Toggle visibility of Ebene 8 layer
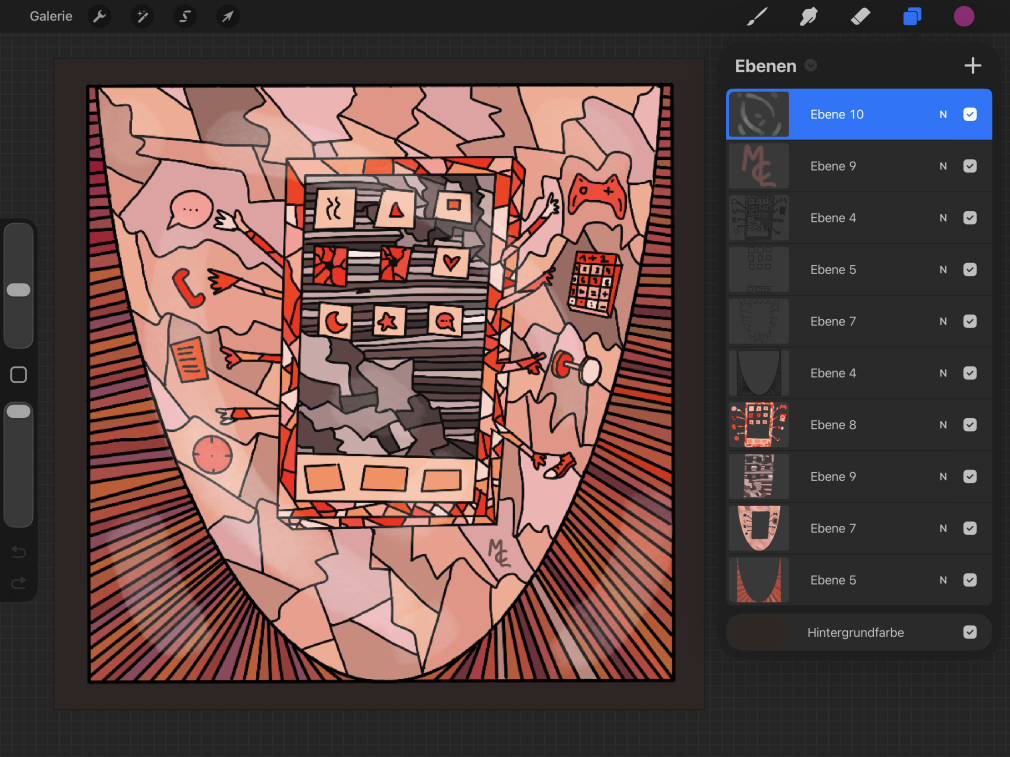Image resolution: width=1010 pixels, height=757 pixels. (x=970, y=425)
